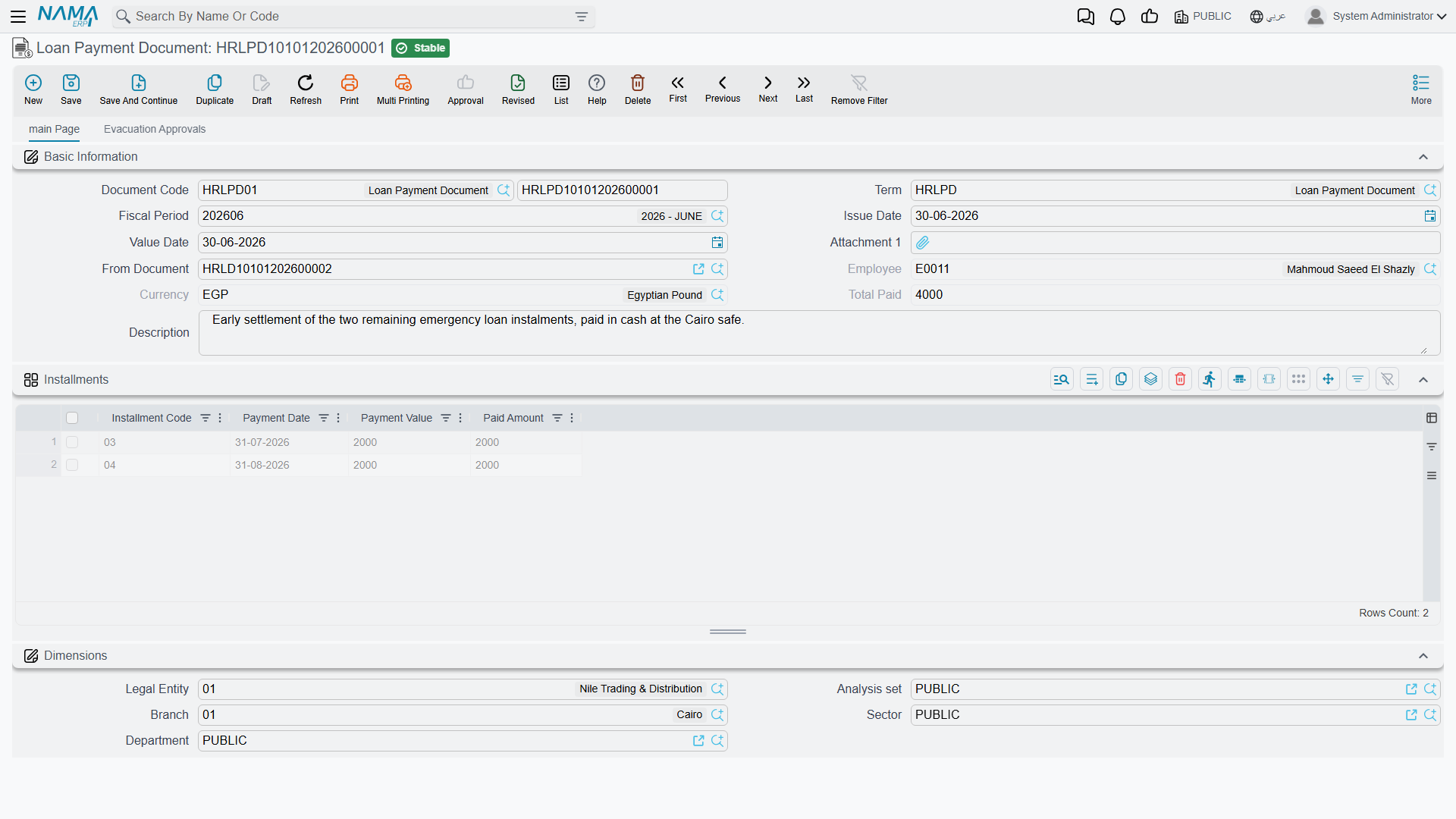Screen dimensions: 1456x819
Task: Open the System Administrator user dropdown
Action: 1376,17
